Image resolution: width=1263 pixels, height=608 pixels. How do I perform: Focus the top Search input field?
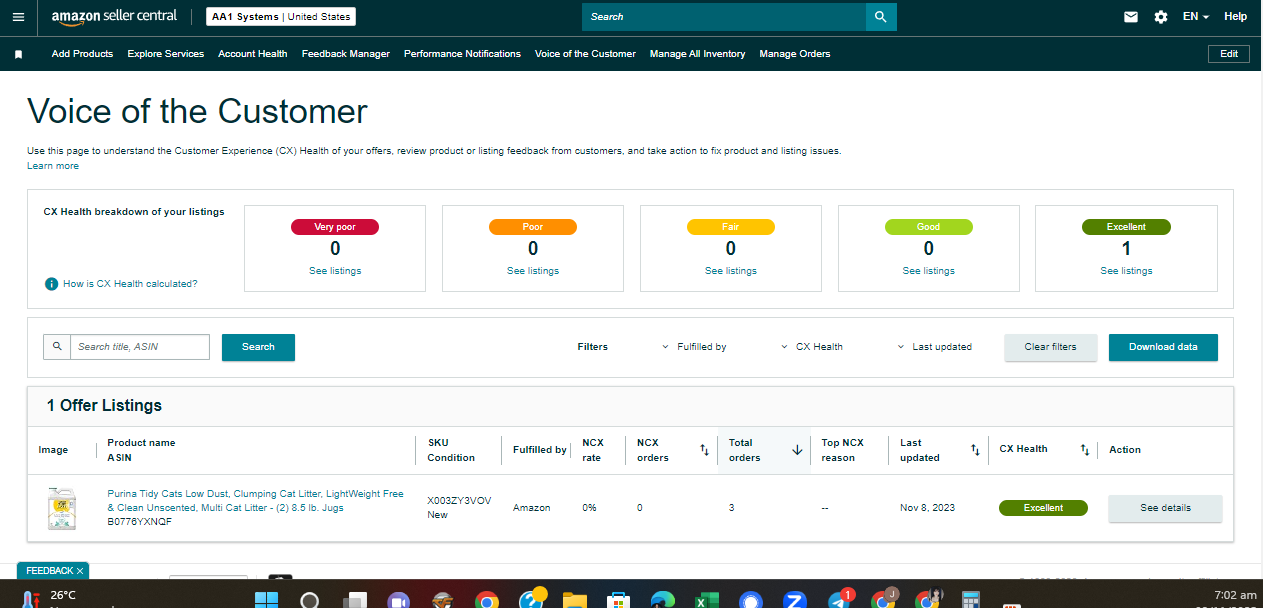click(x=724, y=17)
